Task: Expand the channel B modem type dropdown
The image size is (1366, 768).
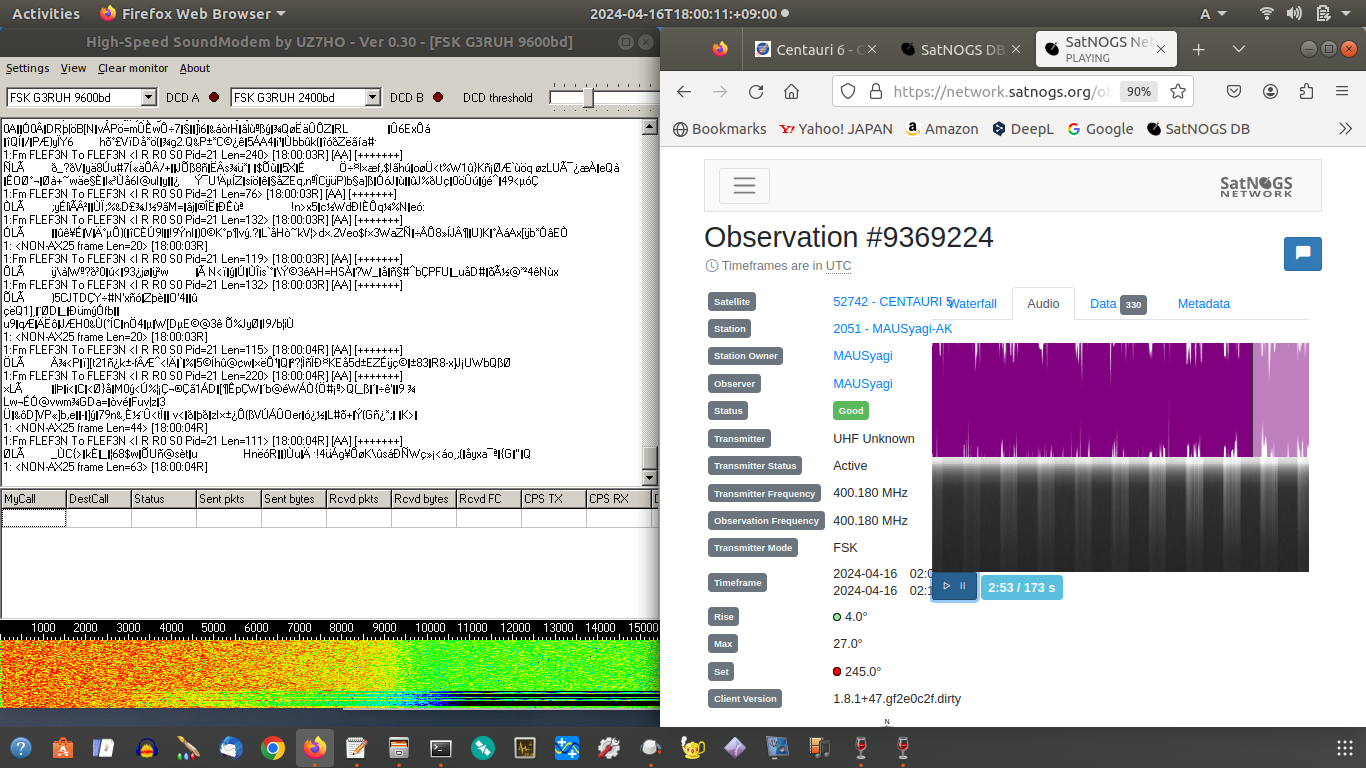Action: click(x=373, y=97)
